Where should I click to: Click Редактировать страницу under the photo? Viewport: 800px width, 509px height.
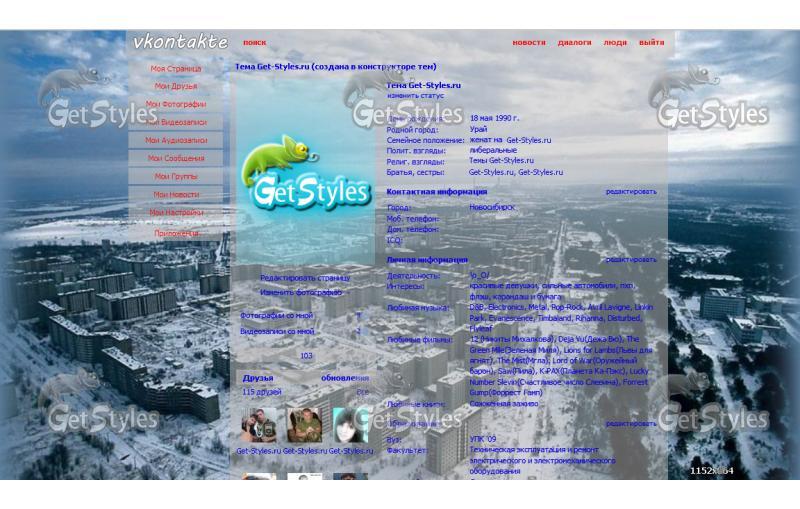[x=305, y=278]
